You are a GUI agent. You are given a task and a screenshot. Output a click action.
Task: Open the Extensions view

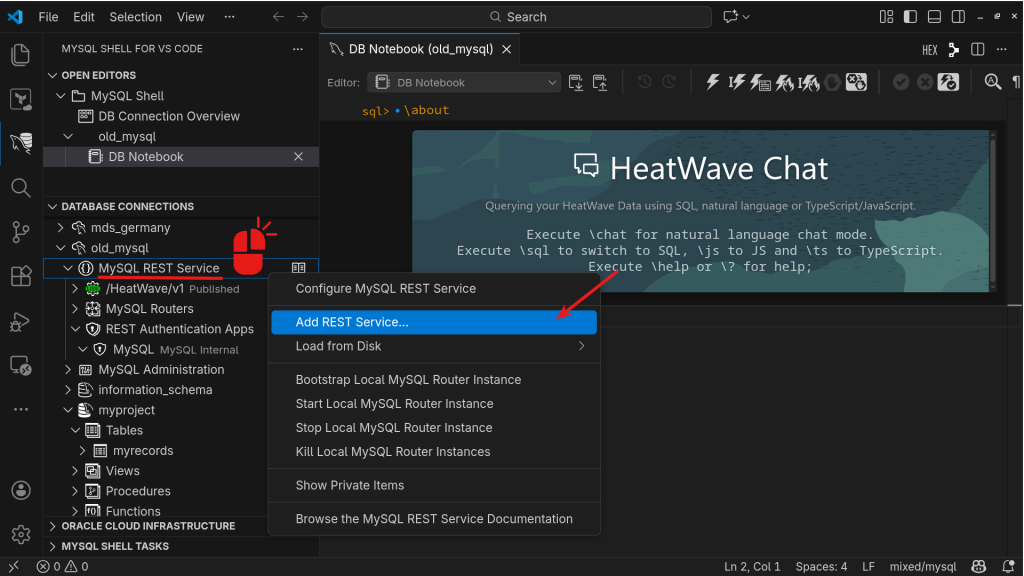click(x=20, y=276)
